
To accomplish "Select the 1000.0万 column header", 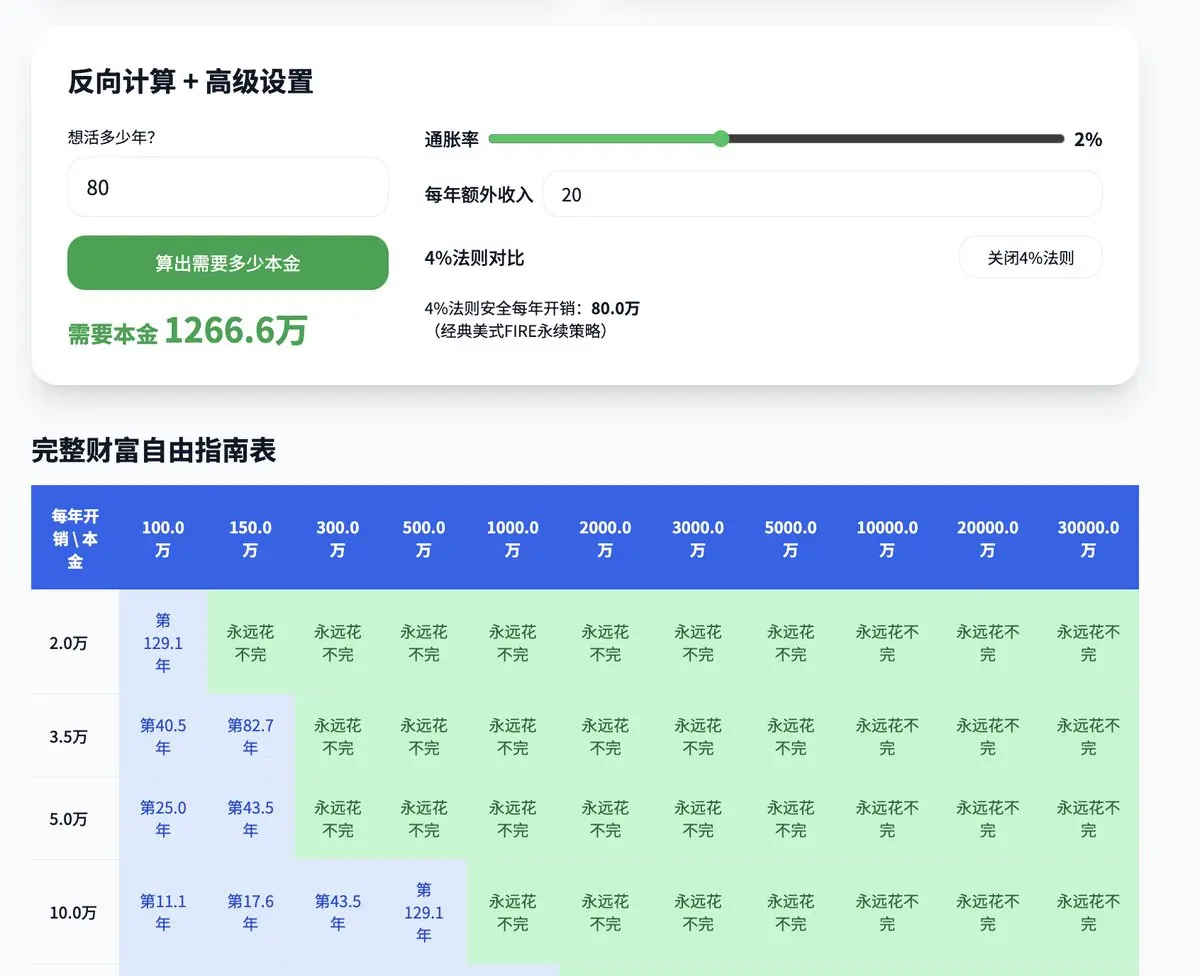I will (512, 538).
